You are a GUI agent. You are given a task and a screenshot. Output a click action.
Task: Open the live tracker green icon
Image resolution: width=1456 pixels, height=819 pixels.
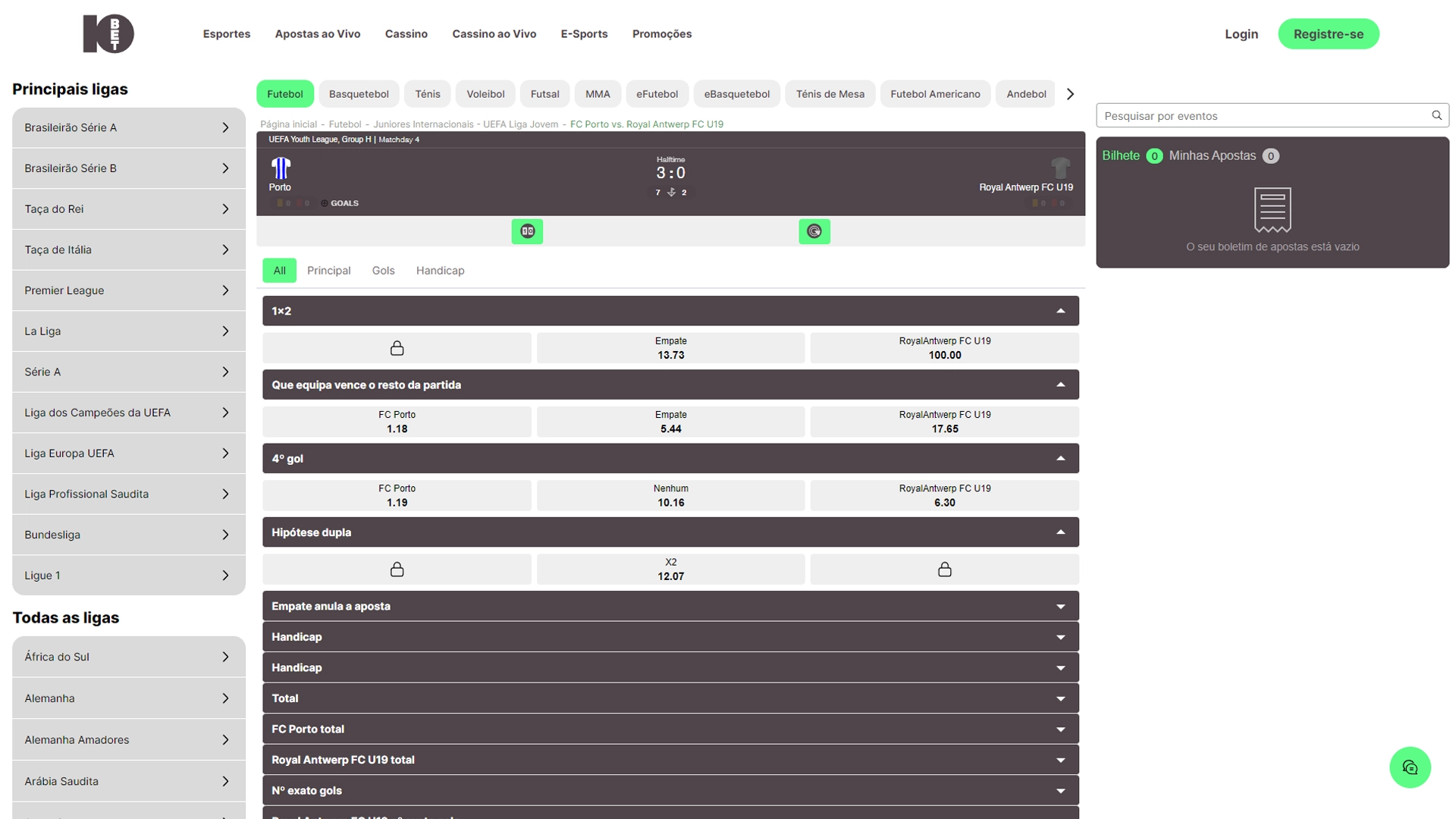coord(814,231)
